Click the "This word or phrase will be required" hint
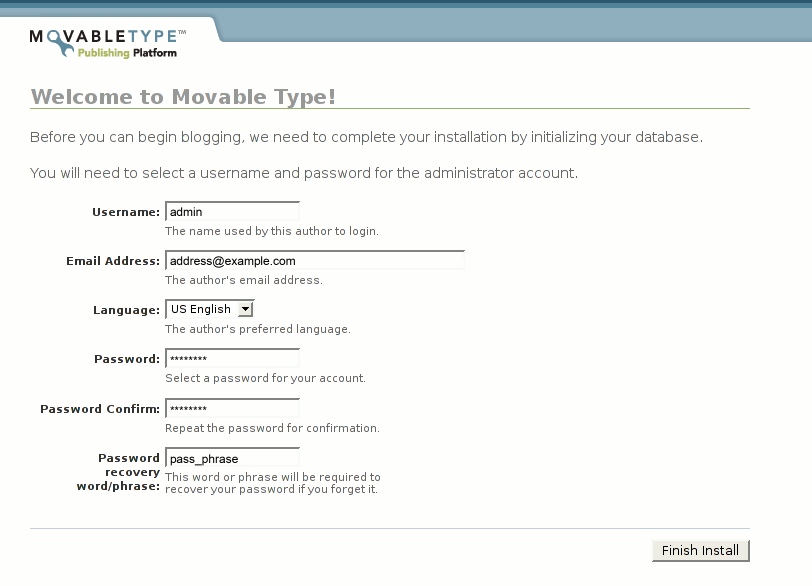Screen dimensions: 812x586 point(273,483)
